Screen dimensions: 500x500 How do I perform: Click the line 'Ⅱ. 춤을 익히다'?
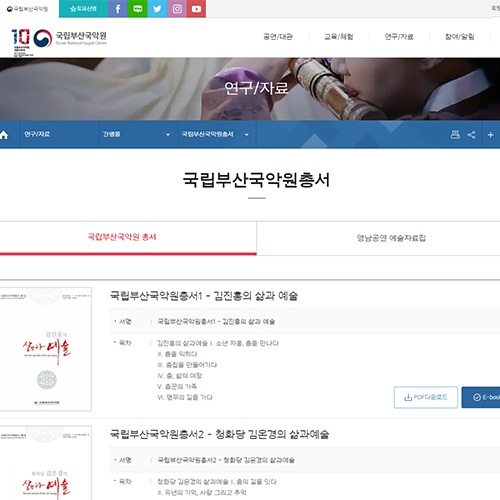click(x=177, y=354)
